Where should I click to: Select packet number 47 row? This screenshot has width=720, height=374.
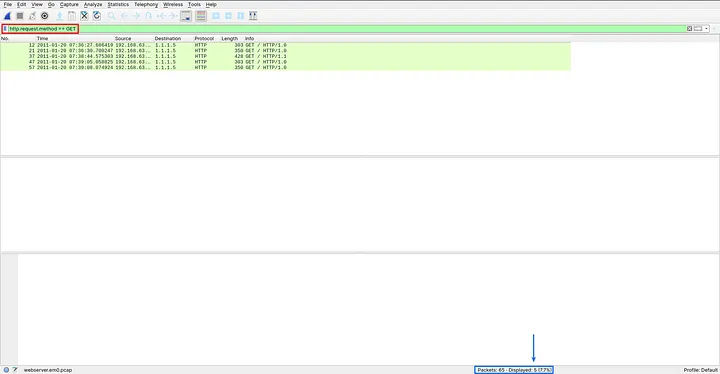coord(285,62)
